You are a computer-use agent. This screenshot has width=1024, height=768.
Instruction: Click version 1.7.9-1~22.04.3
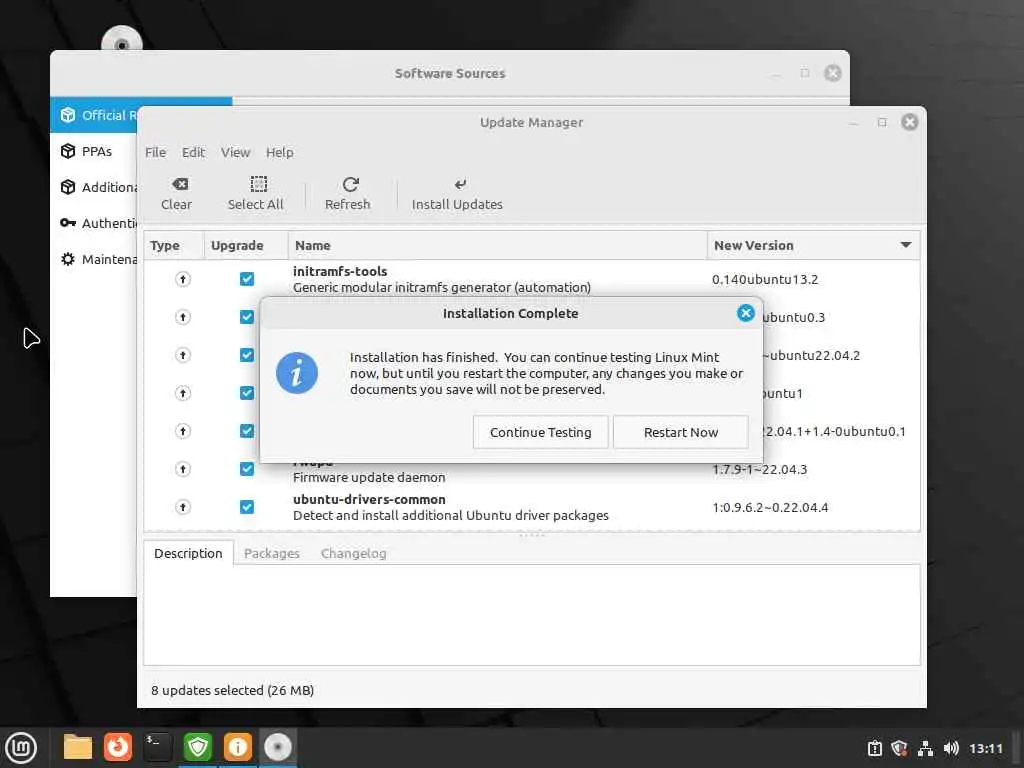click(x=760, y=470)
